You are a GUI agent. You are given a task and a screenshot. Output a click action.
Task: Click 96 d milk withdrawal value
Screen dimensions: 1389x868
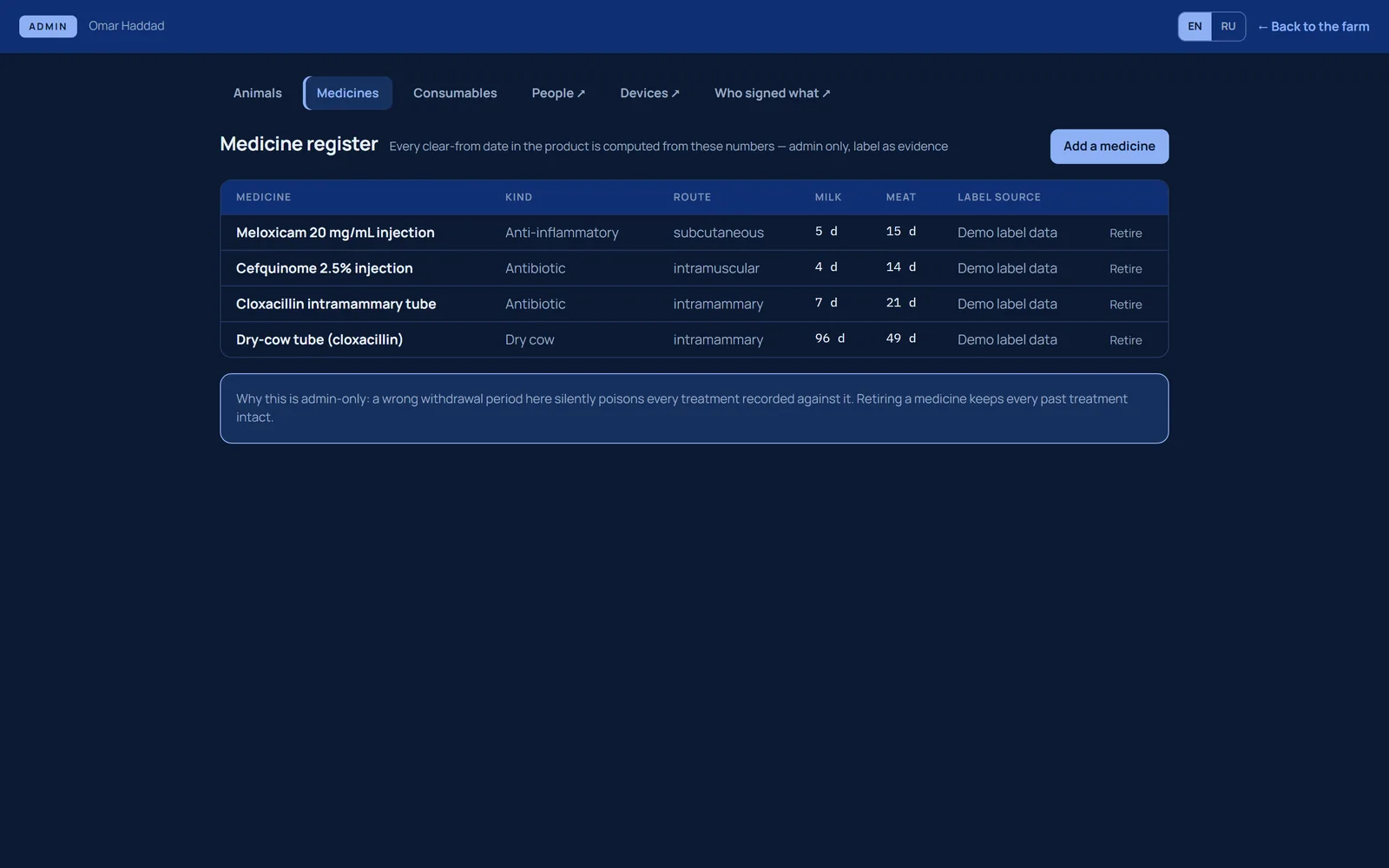[x=829, y=339]
